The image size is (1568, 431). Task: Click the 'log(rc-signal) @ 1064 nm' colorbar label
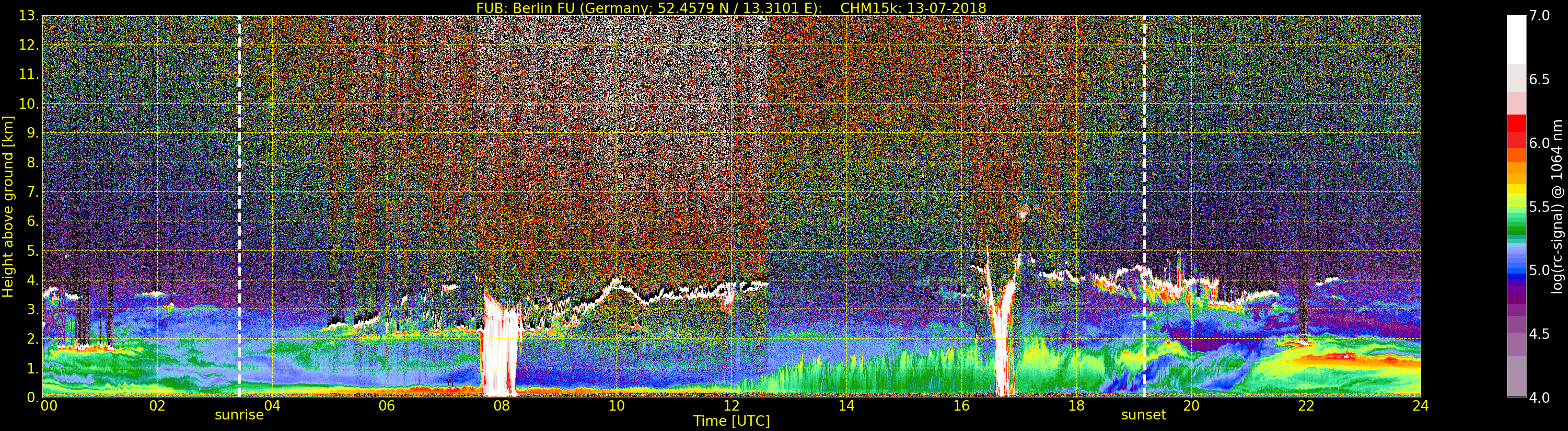pyautogui.click(x=1558, y=206)
